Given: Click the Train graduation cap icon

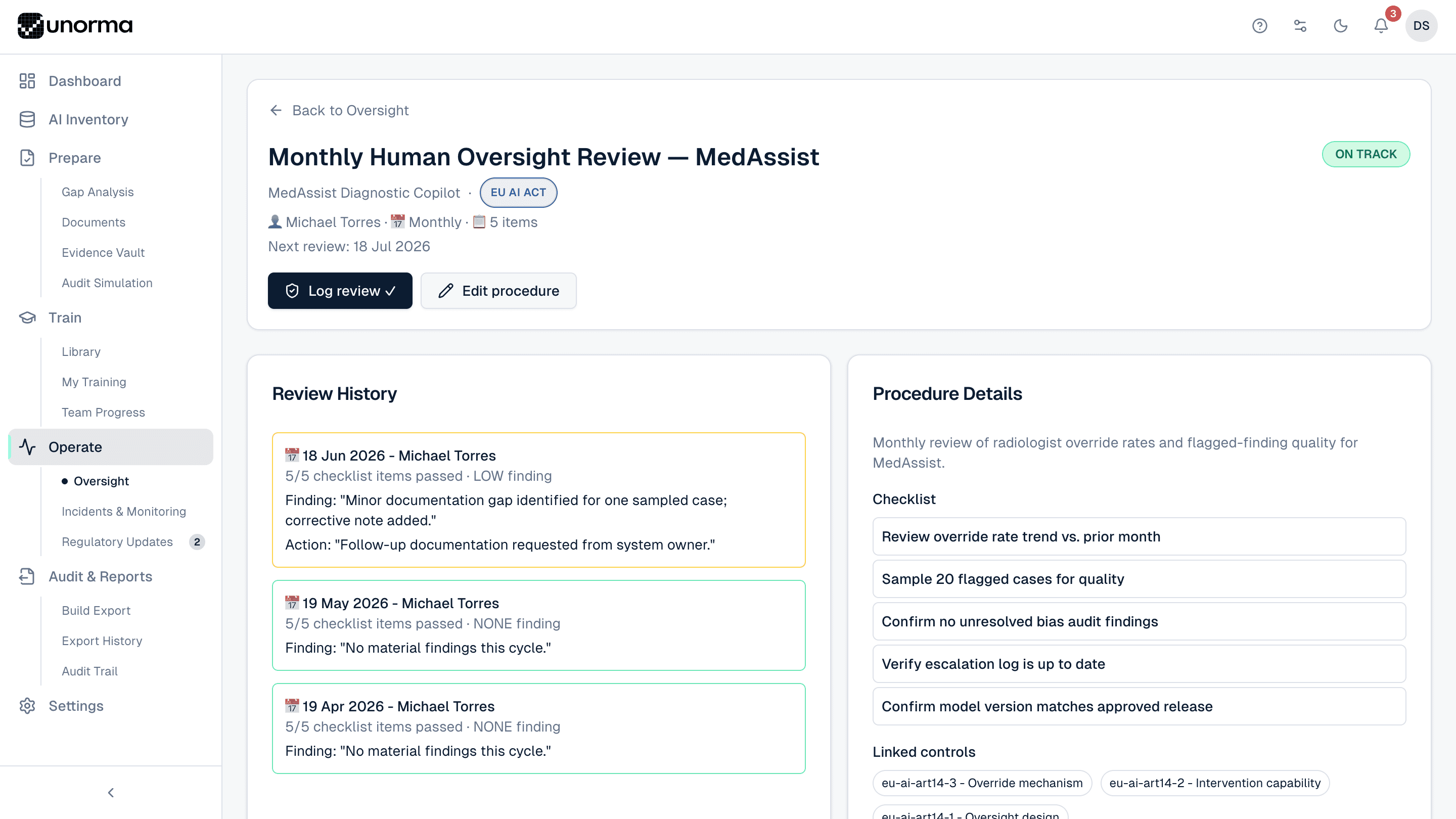Looking at the screenshot, I should pyautogui.click(x=27, y=317).
